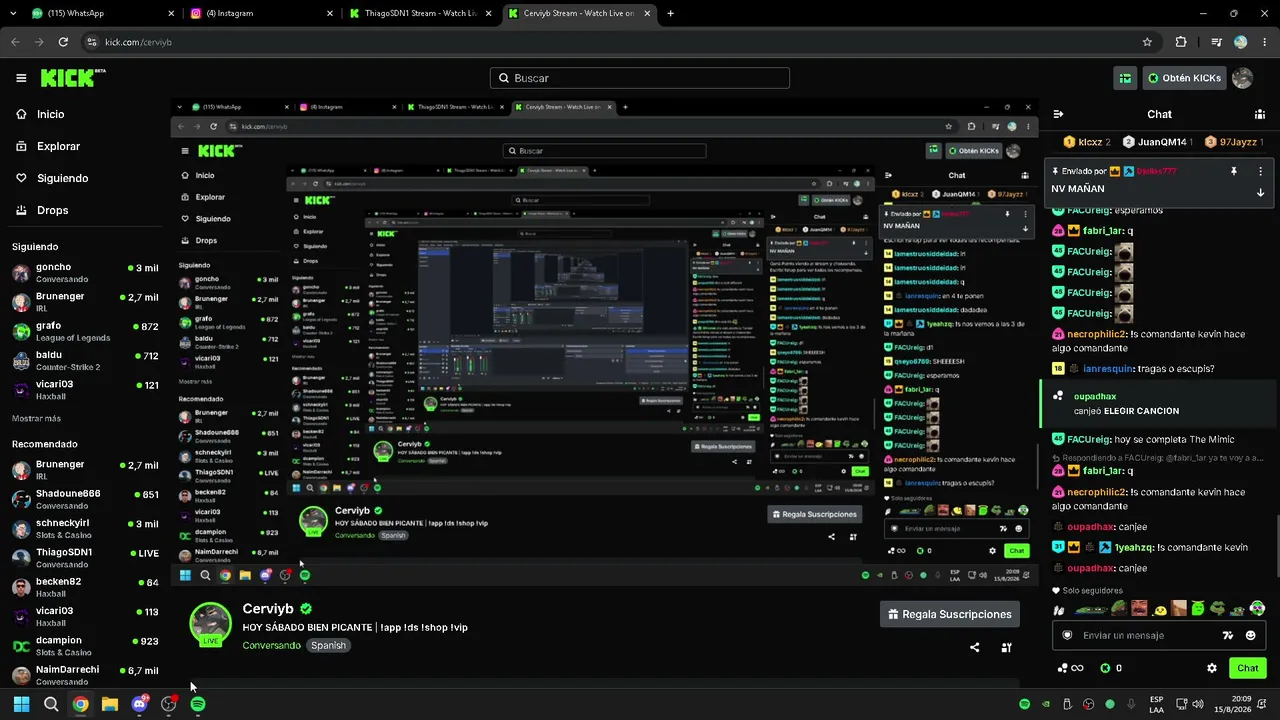Open the Siguiendo section
1280x720 pixels.
click(52, 178)
